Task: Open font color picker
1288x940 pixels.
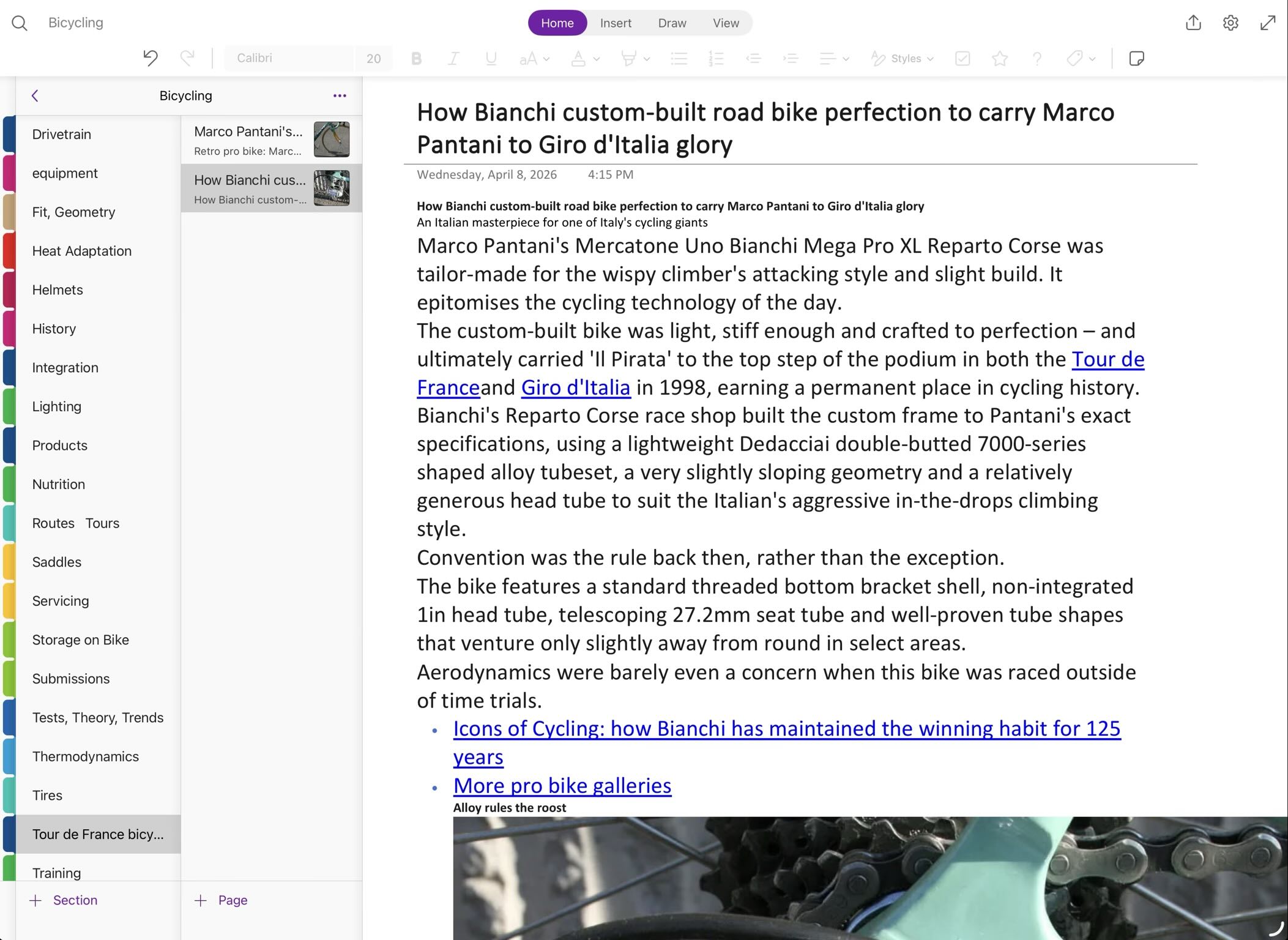Action: tap(584, 58)
